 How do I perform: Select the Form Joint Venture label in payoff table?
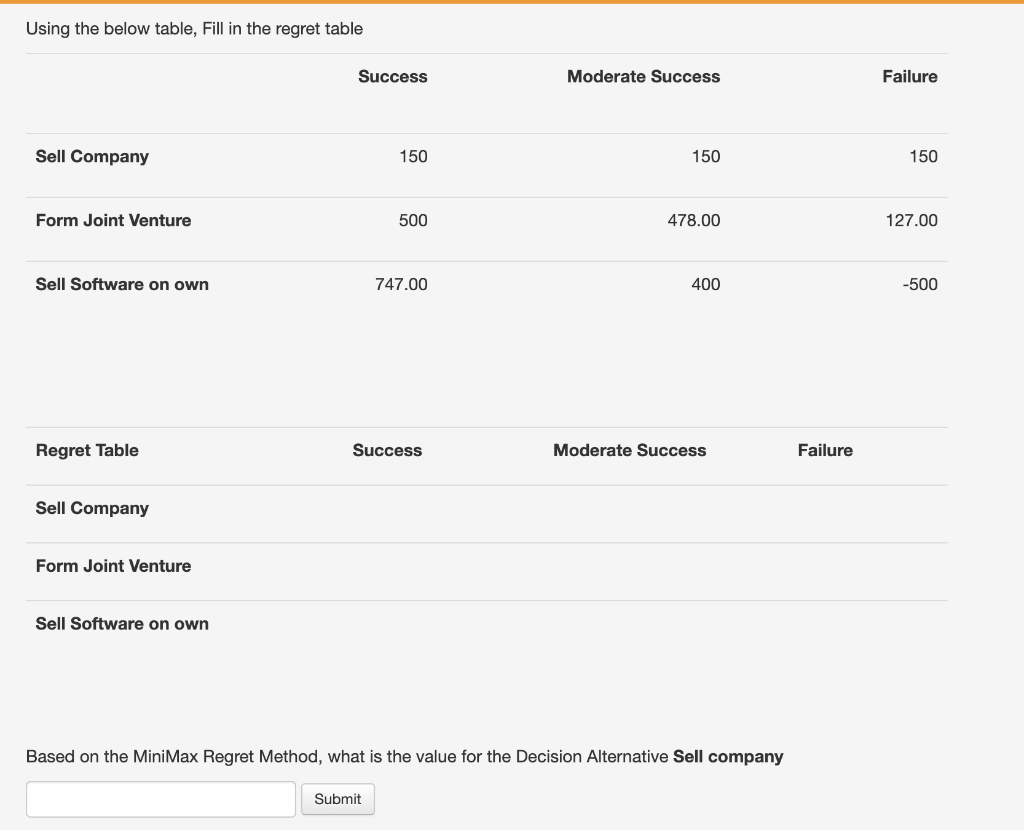click(x=113, y=220)
